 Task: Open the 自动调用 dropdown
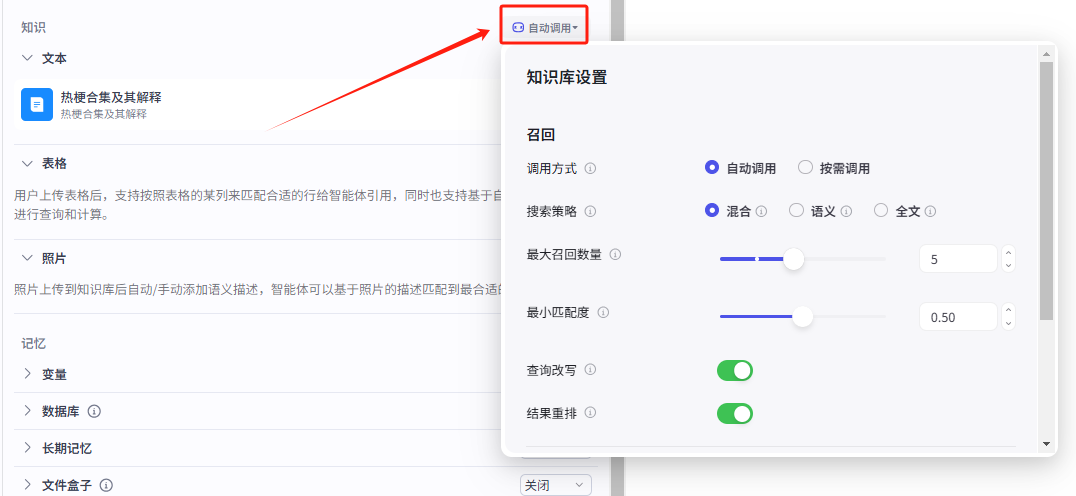544,28
